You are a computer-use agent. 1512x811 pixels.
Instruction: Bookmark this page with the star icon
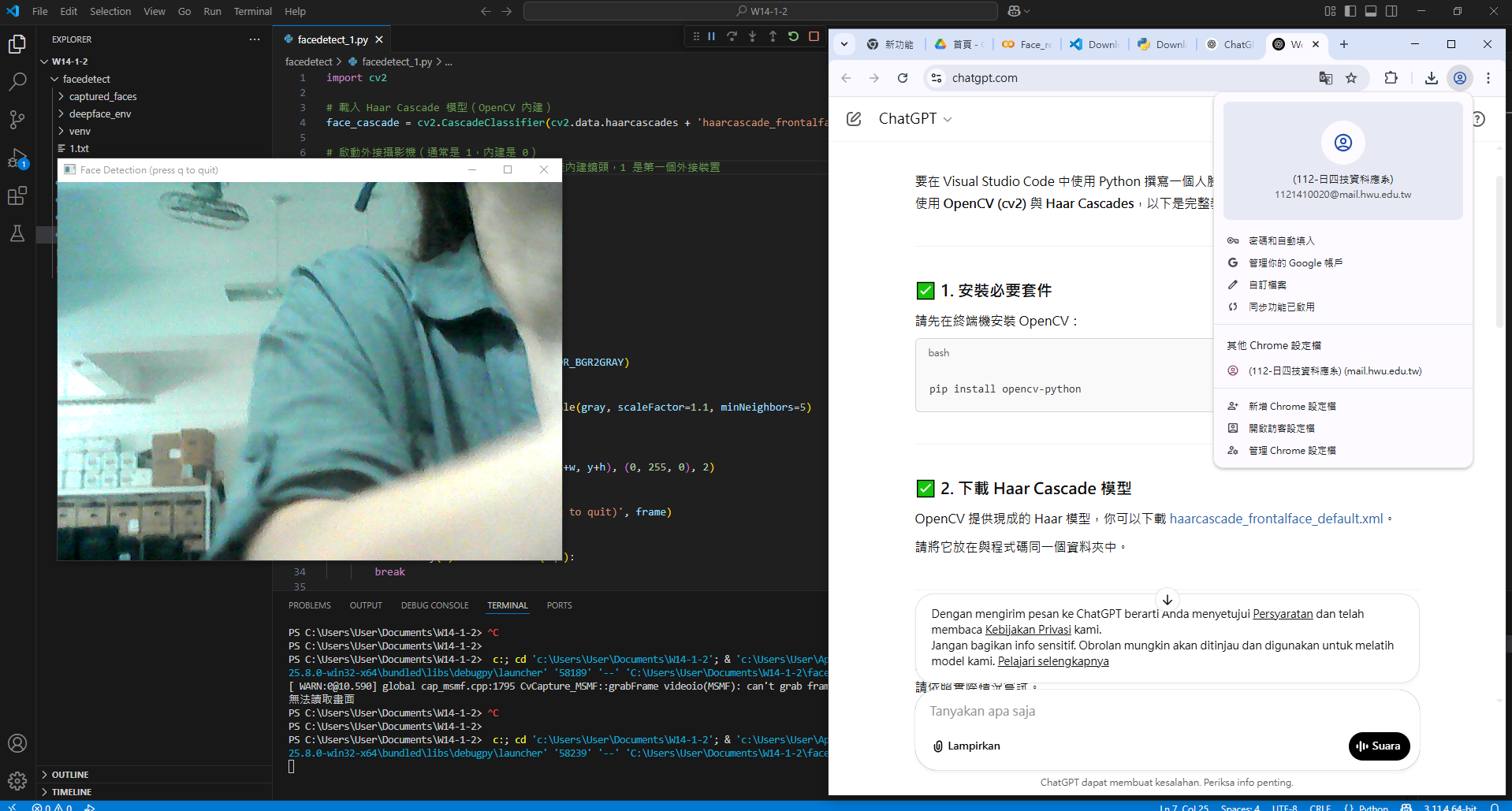point(1351,78)
